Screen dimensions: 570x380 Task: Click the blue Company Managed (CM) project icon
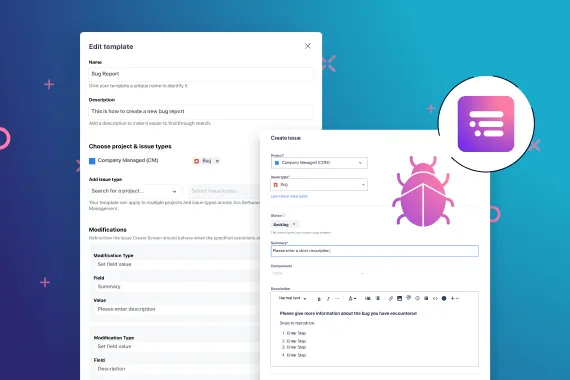tap(92, 161)
